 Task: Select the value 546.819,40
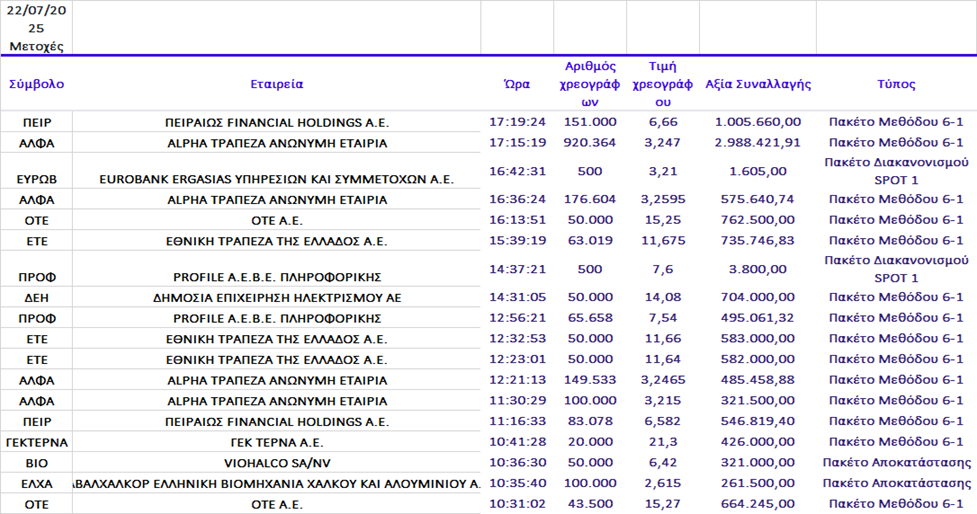[758, 421]
